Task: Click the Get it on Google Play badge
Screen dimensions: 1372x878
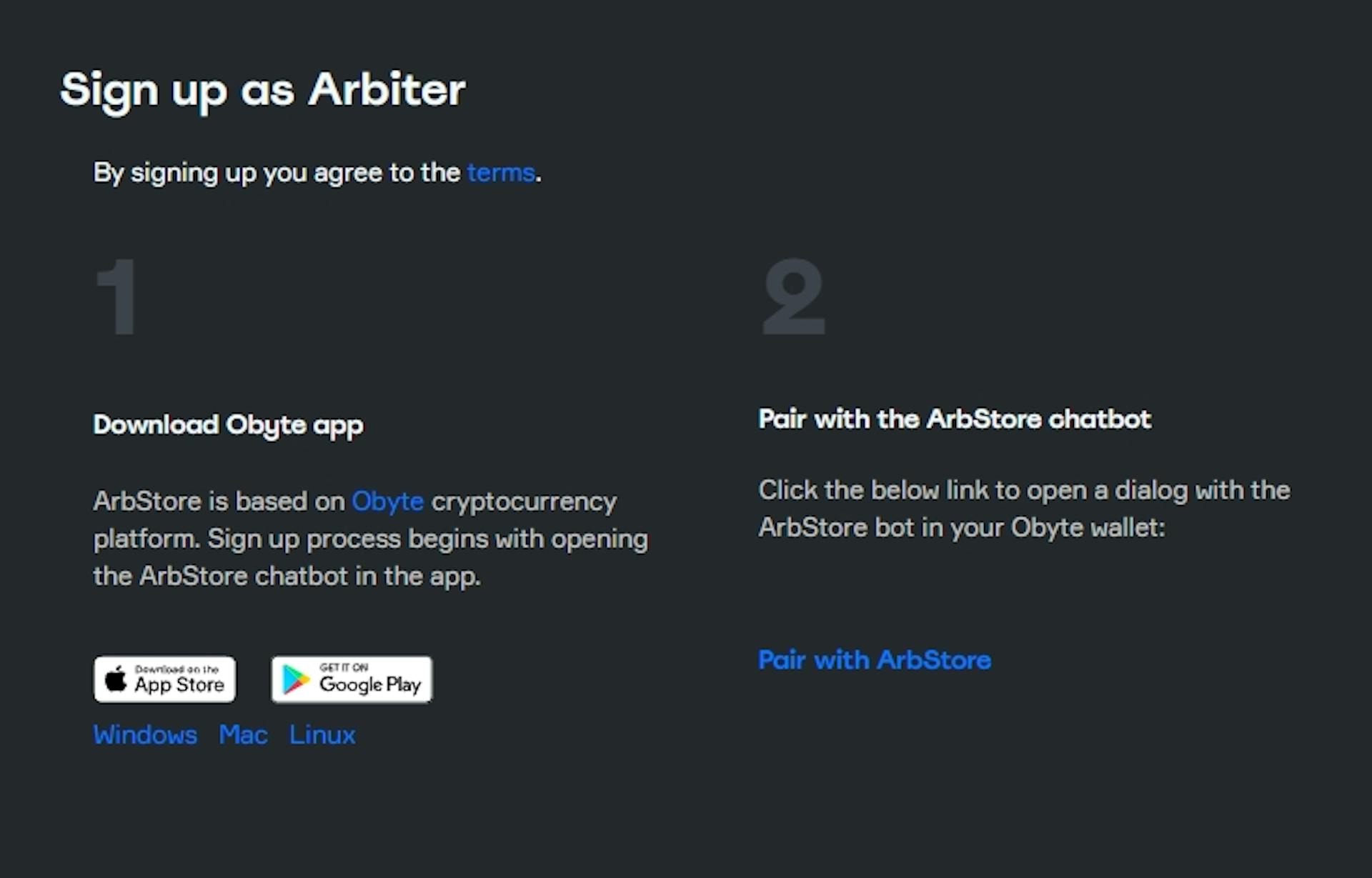Action: (352, 679)
